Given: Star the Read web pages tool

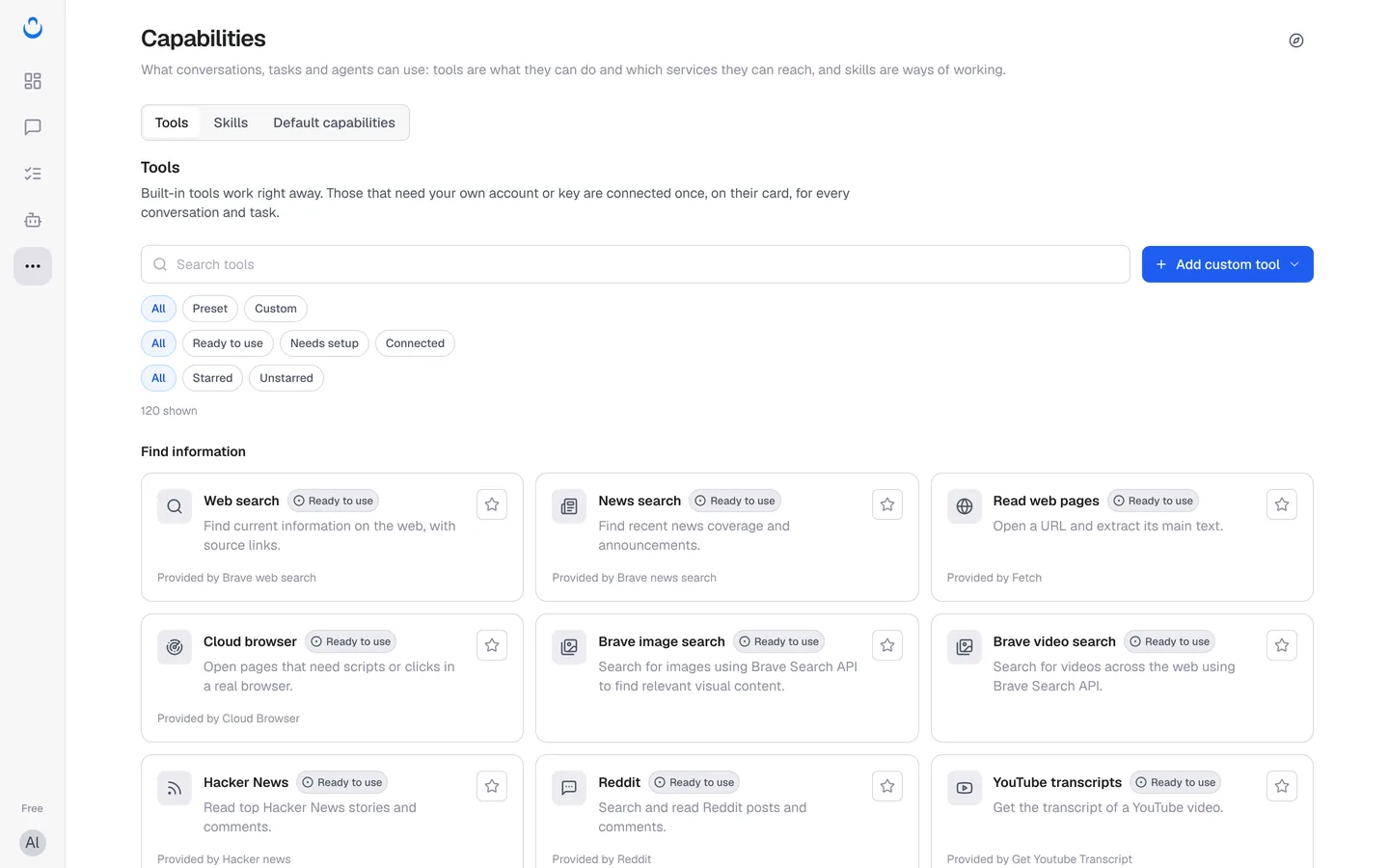Looking at the screenshot, I should (x=1282, y=504).
